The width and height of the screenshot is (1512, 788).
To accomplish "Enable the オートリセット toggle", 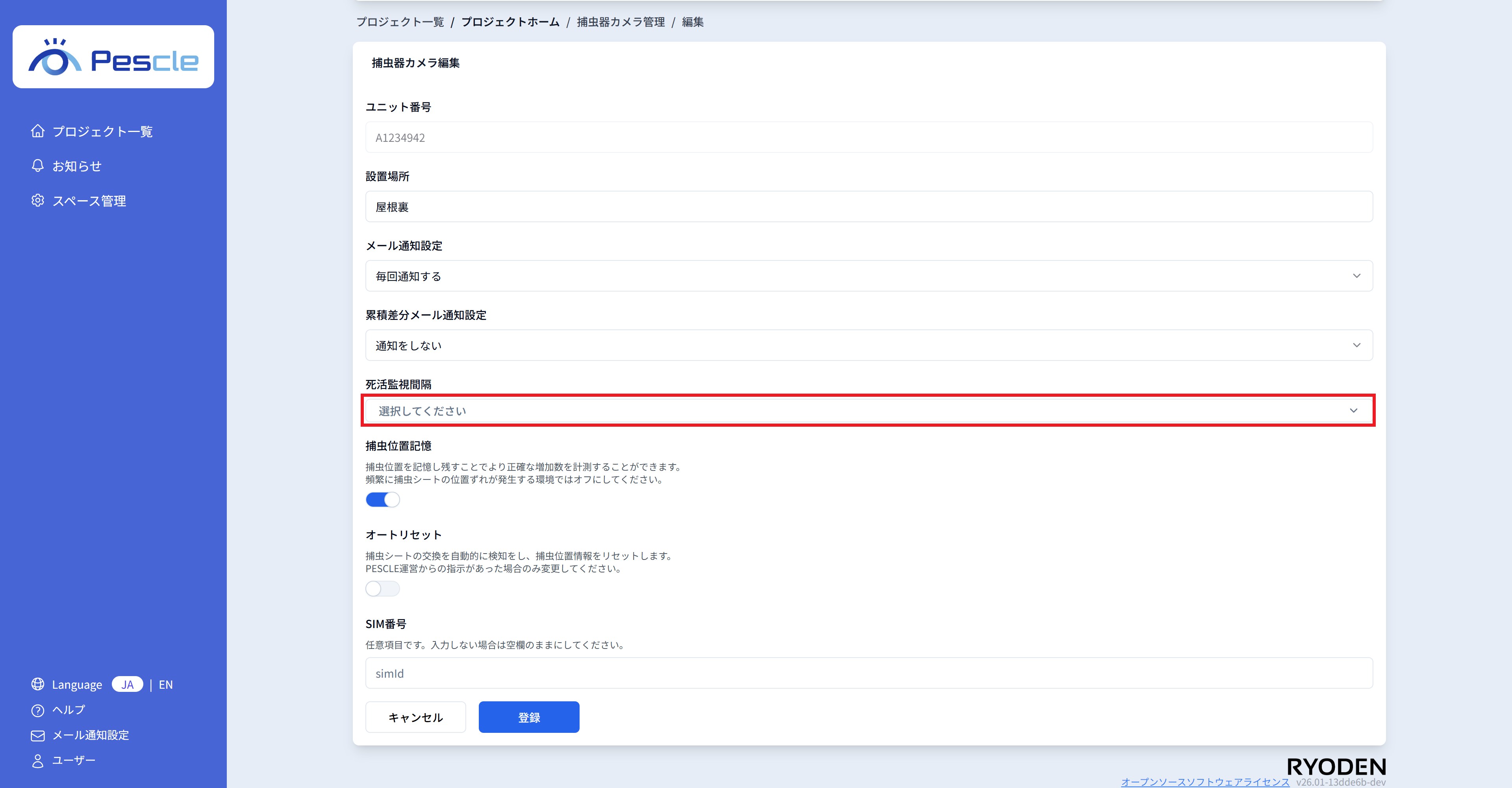I will point(382,588).
